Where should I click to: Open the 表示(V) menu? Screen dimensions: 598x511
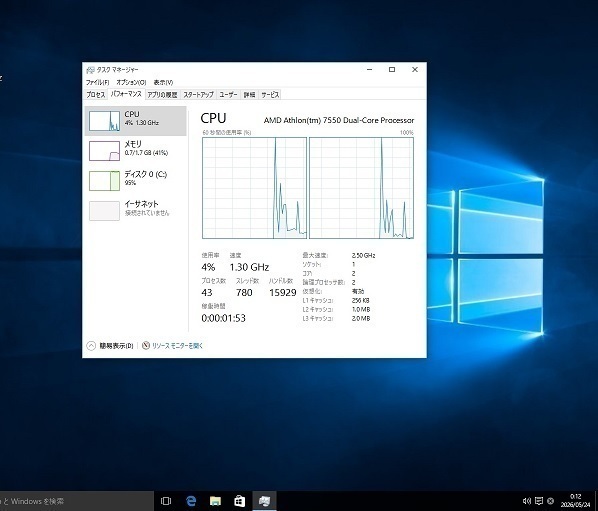tap(163, 82)
